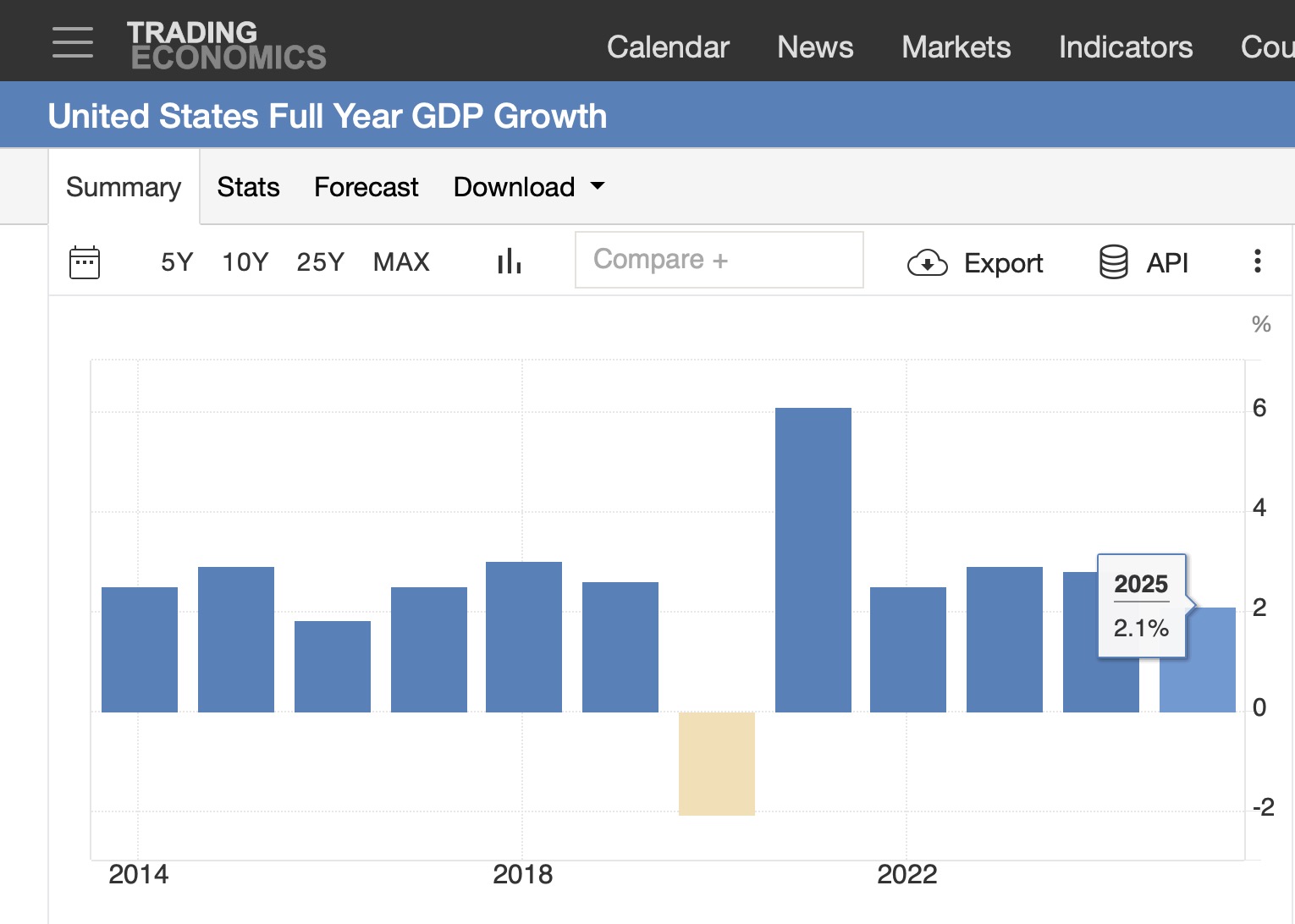Viewport: 1295px width, 924px height.
Task: Open the calendar date range picker
Action: (85, 262)
